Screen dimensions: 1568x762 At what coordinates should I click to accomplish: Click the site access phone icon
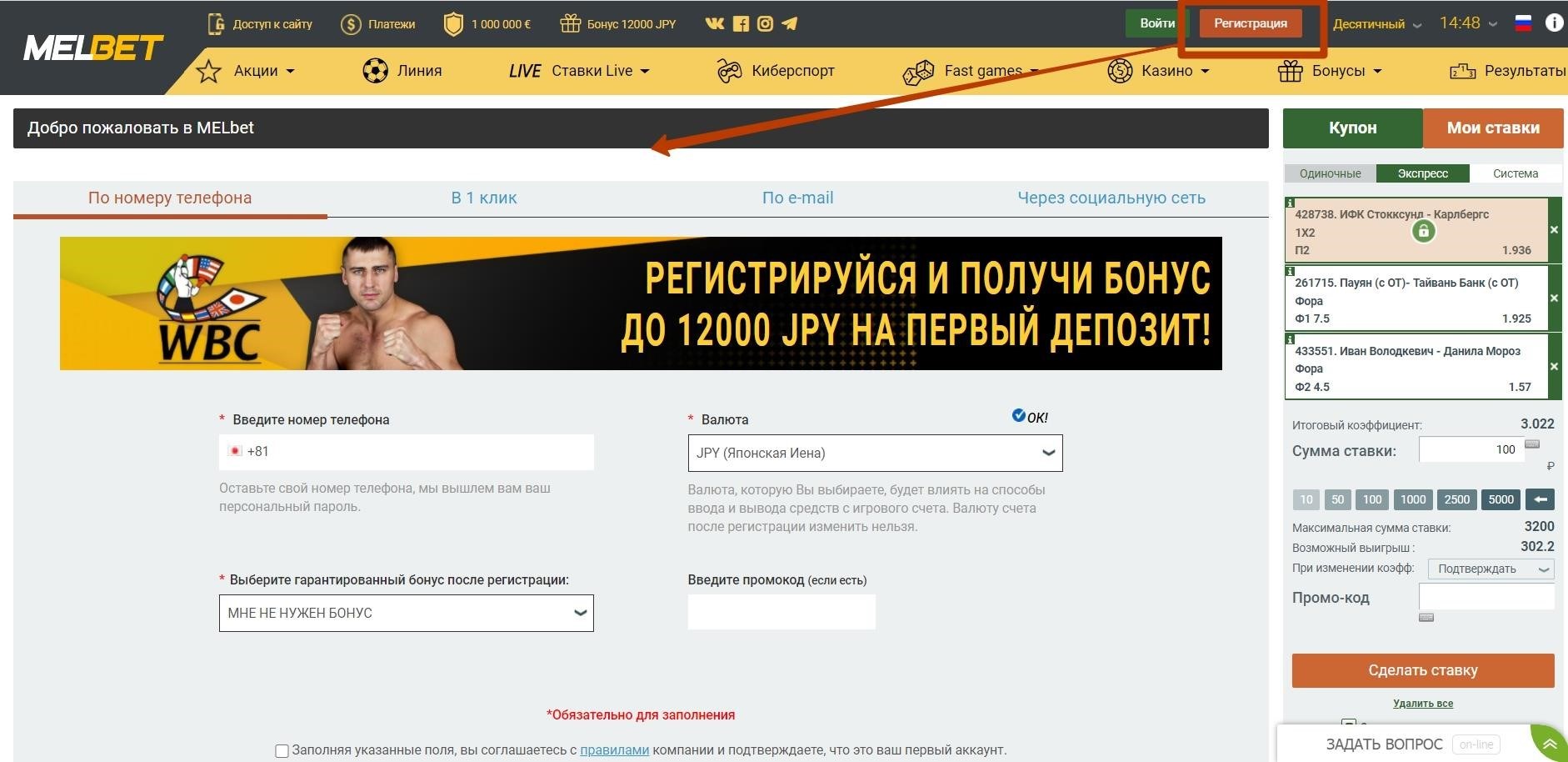[x=216, y=23]
